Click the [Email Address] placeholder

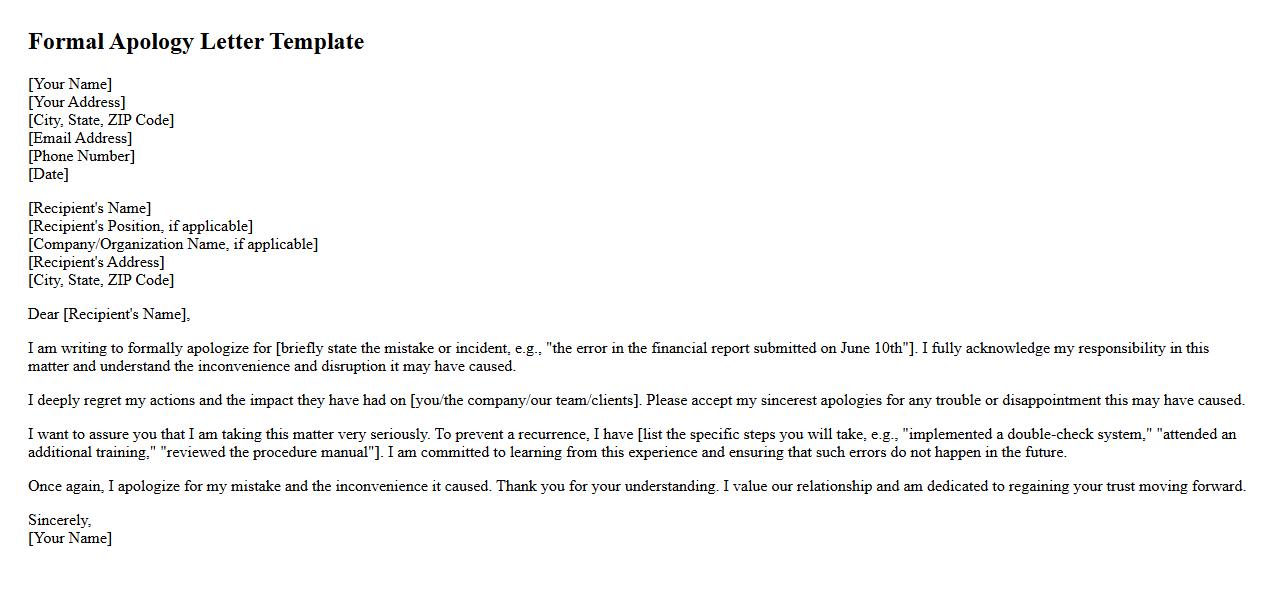tap(80, 138)
